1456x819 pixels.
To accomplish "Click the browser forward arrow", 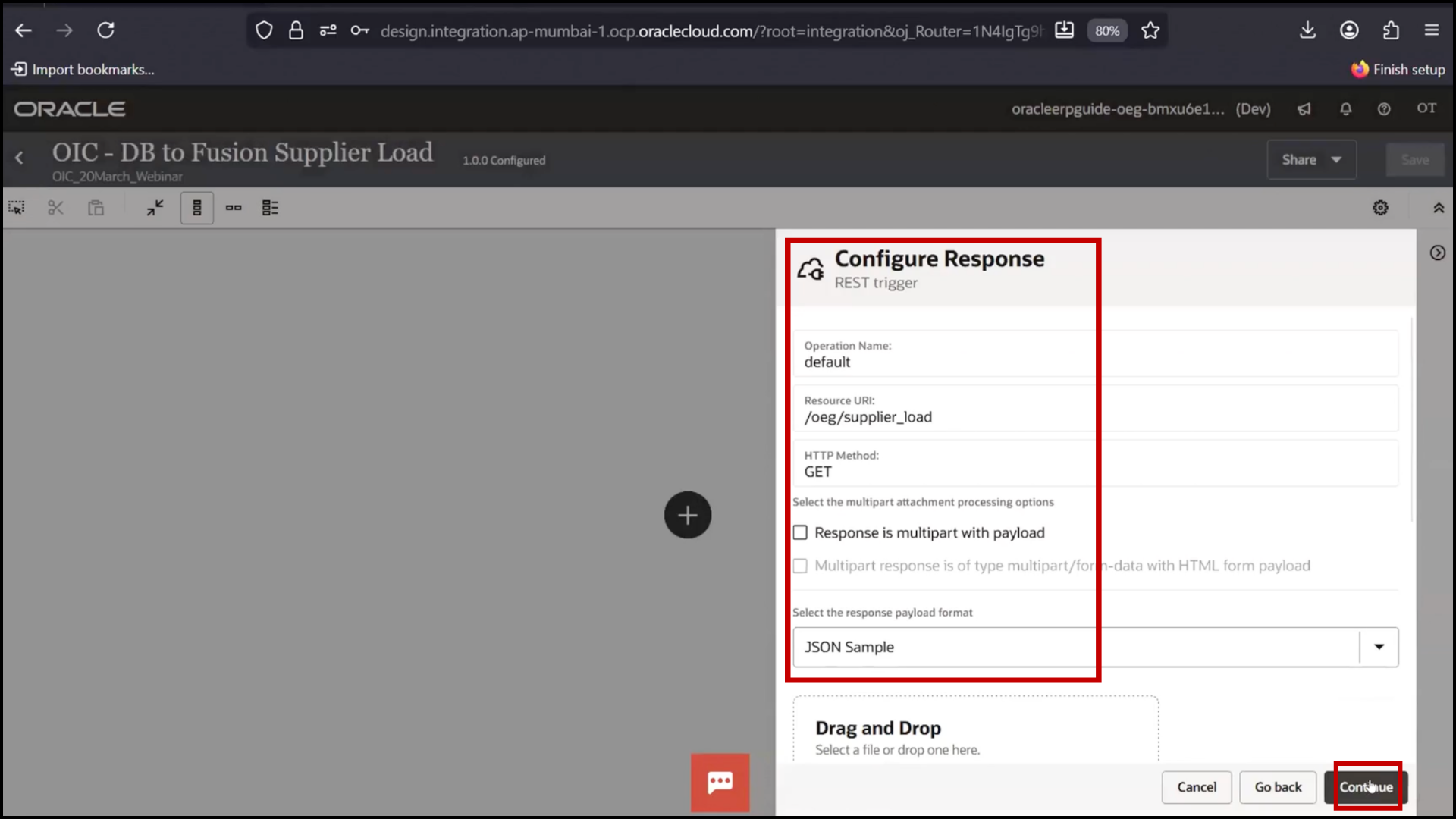I will click(x=64, y=30).
